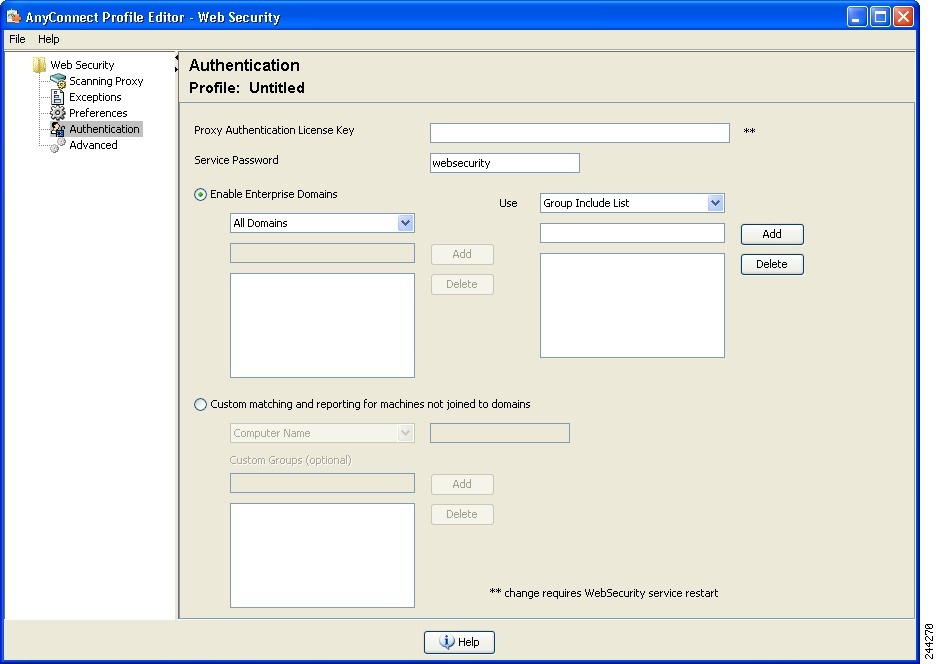Click the Authentication tree icon
This screenshot has width=937, height=664.
[x=57, y=129]
